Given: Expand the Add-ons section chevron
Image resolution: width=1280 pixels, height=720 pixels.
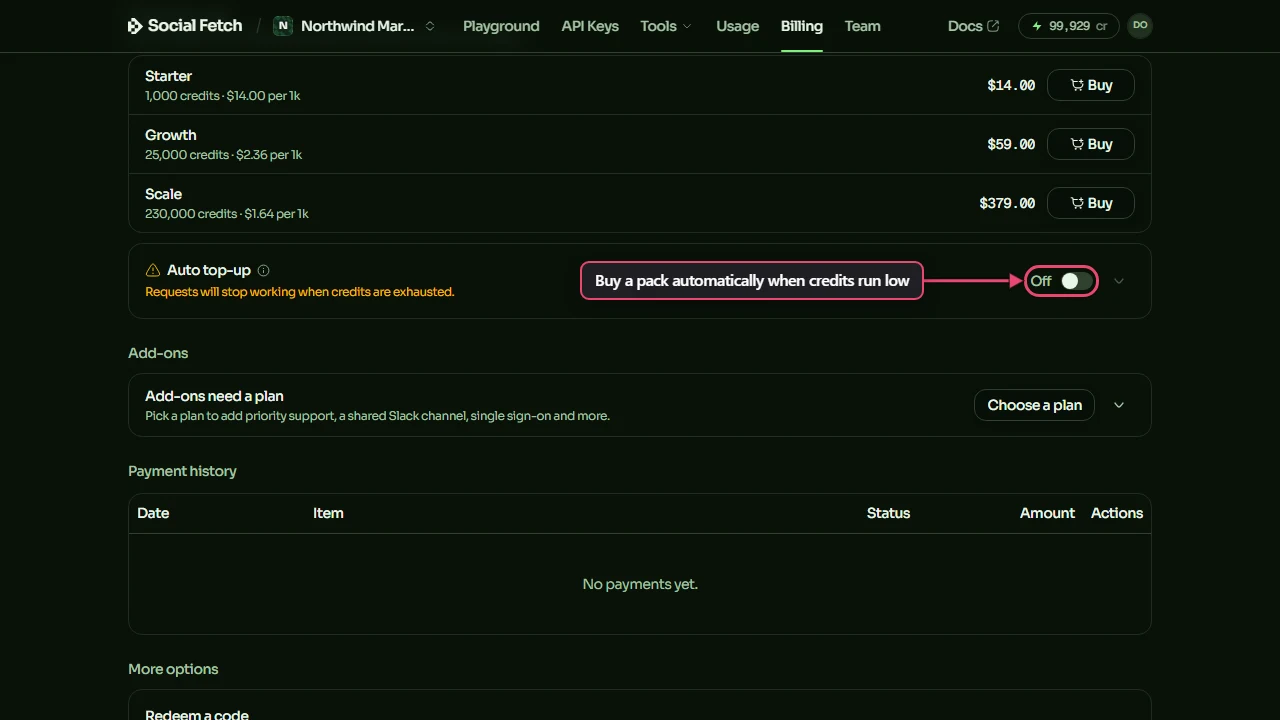Looking at the screenshot, I should pos(1119,405).
